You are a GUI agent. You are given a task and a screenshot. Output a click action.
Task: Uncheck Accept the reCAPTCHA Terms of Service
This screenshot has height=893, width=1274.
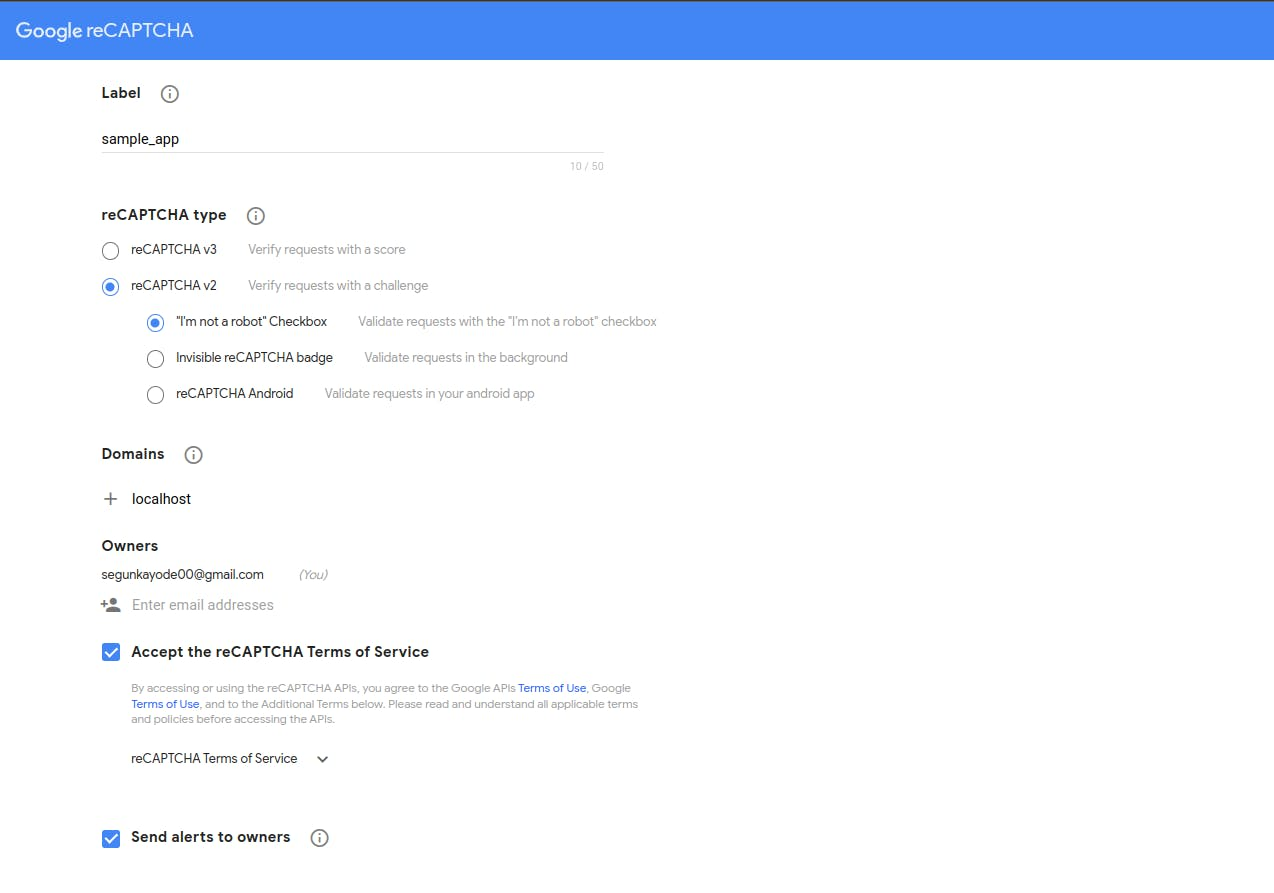(111, 652)
